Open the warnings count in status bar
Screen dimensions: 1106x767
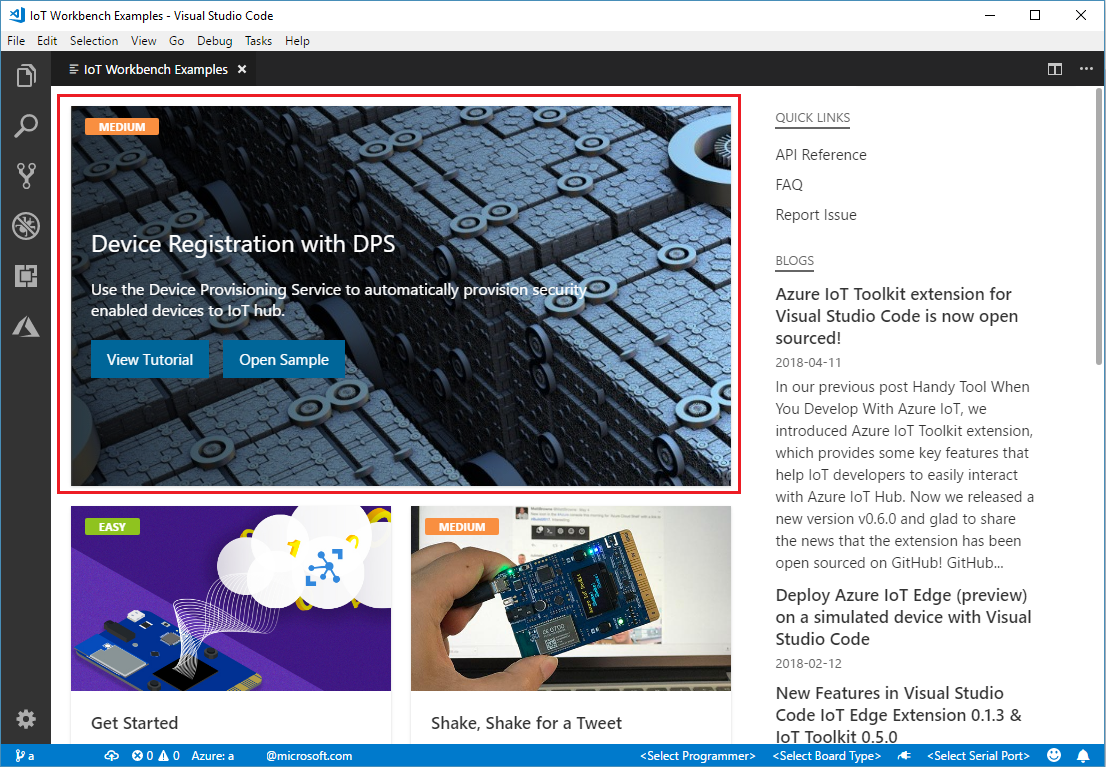point(169,756)
